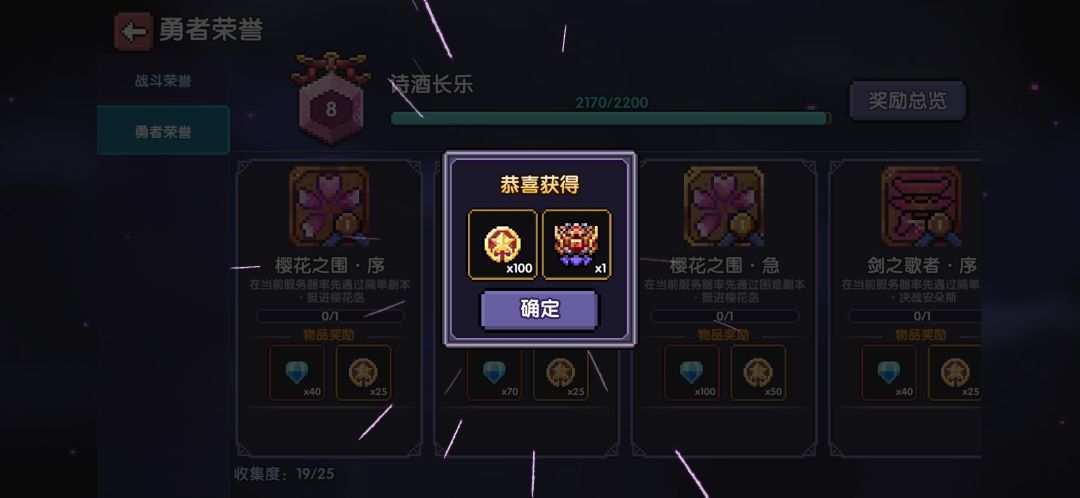The height and width of the screenshot is (498, 1080).
Task: Open the 樱花之围·序 cherry blossom emblem
Action: [329, 206]
